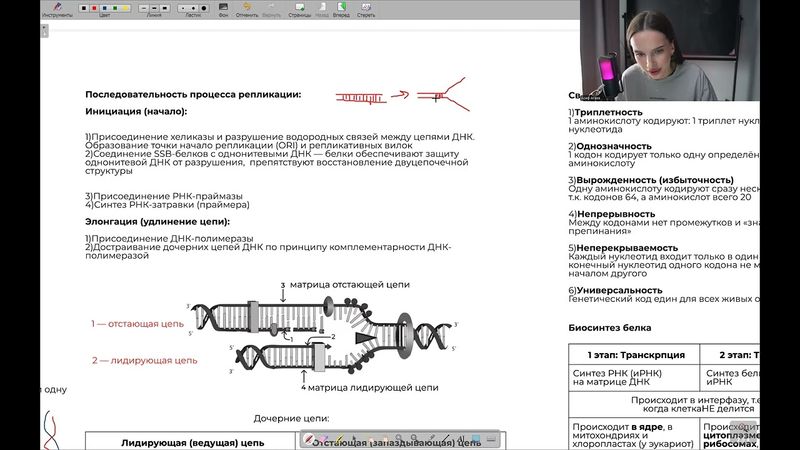
Task: Select the capture region tool
Action: tap(476, 439)
